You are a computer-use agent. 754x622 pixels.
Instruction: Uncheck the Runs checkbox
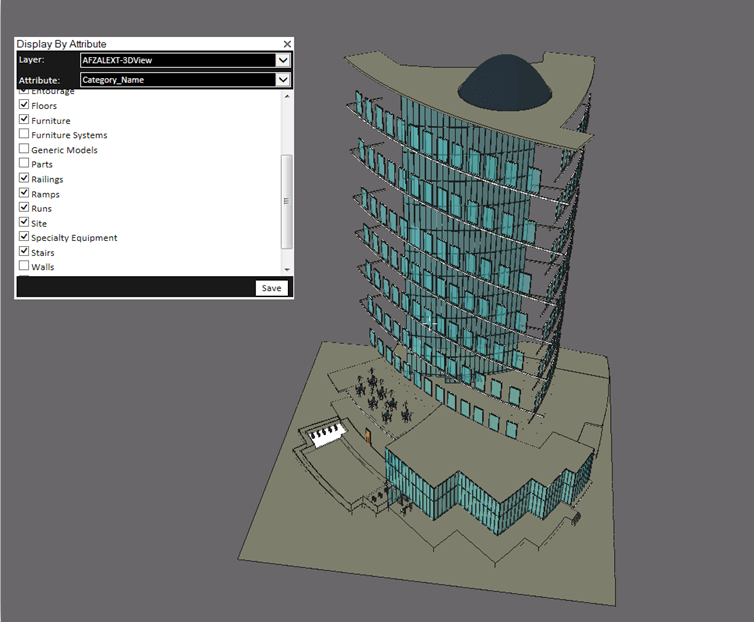pos(24,208)
